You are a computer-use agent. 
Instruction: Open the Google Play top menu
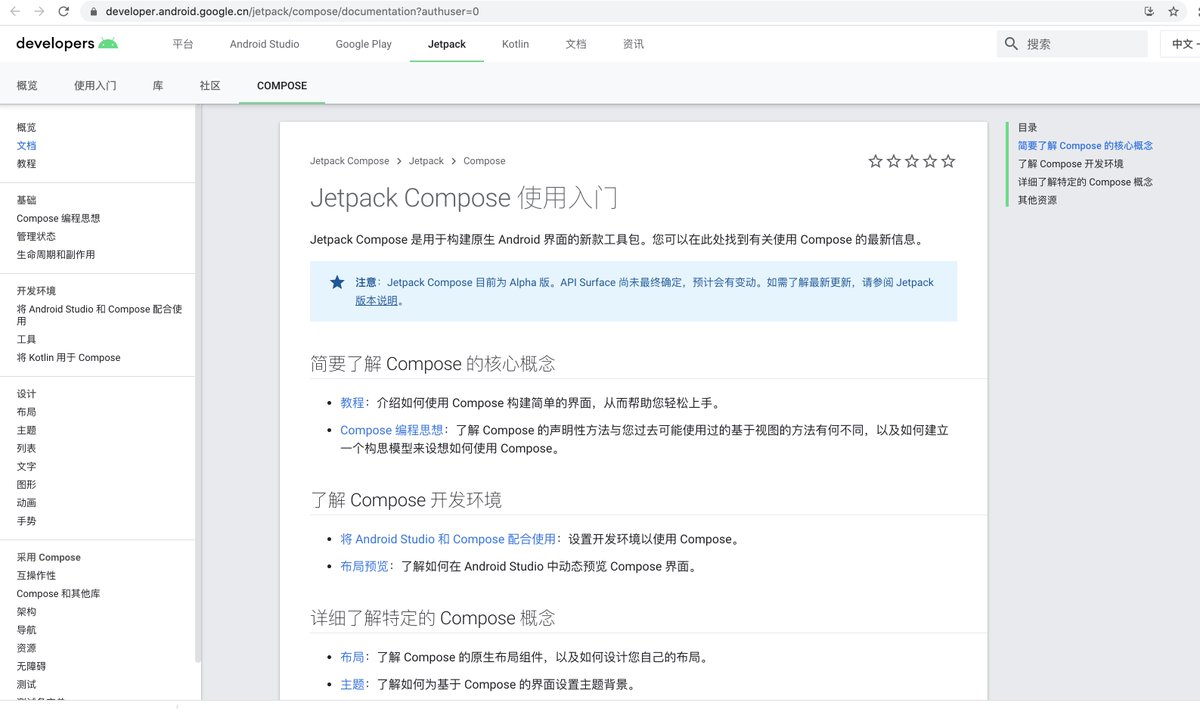click(x=363, y=44)
